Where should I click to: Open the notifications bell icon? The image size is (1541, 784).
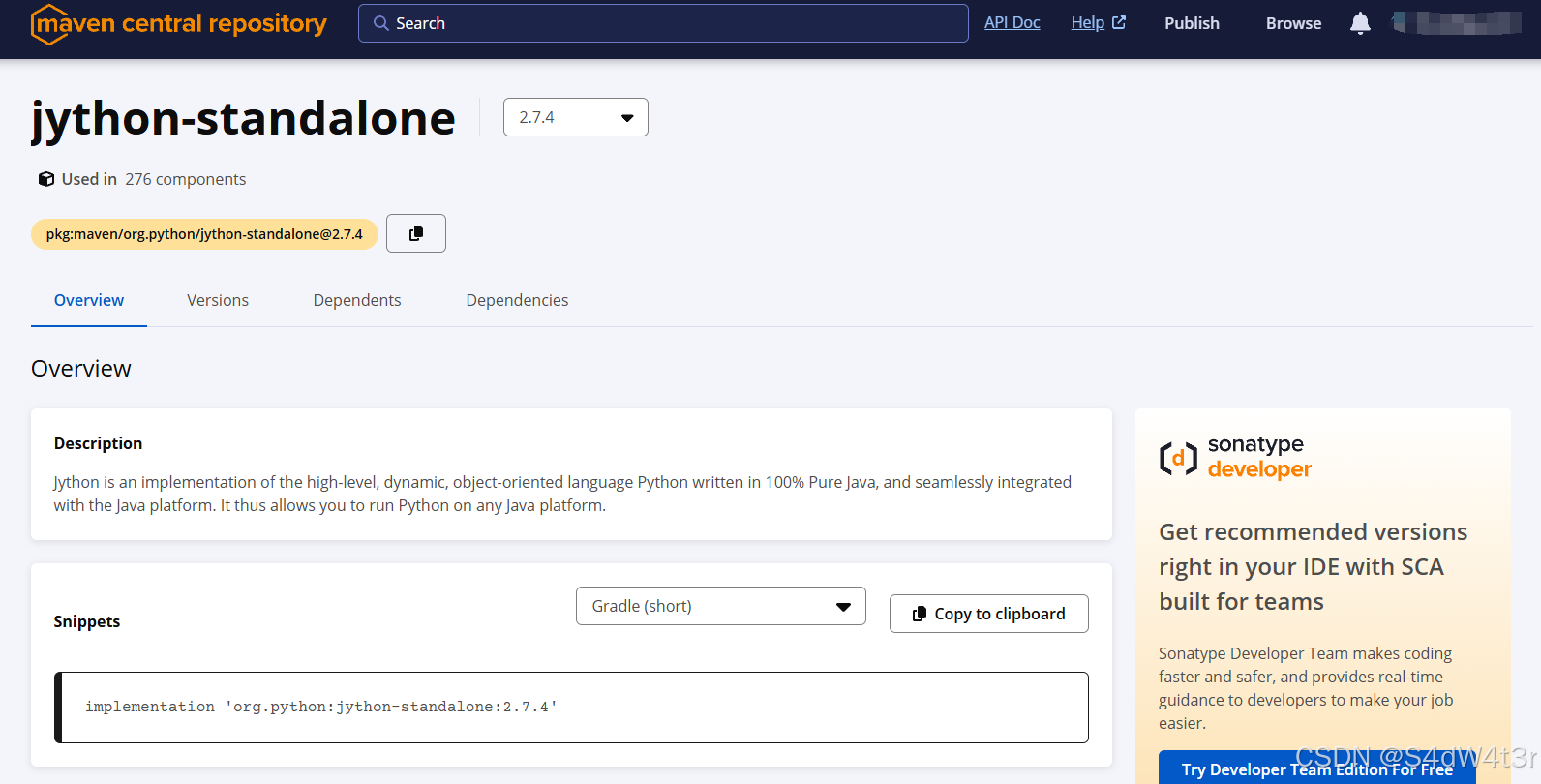(x=1360, y=23)
